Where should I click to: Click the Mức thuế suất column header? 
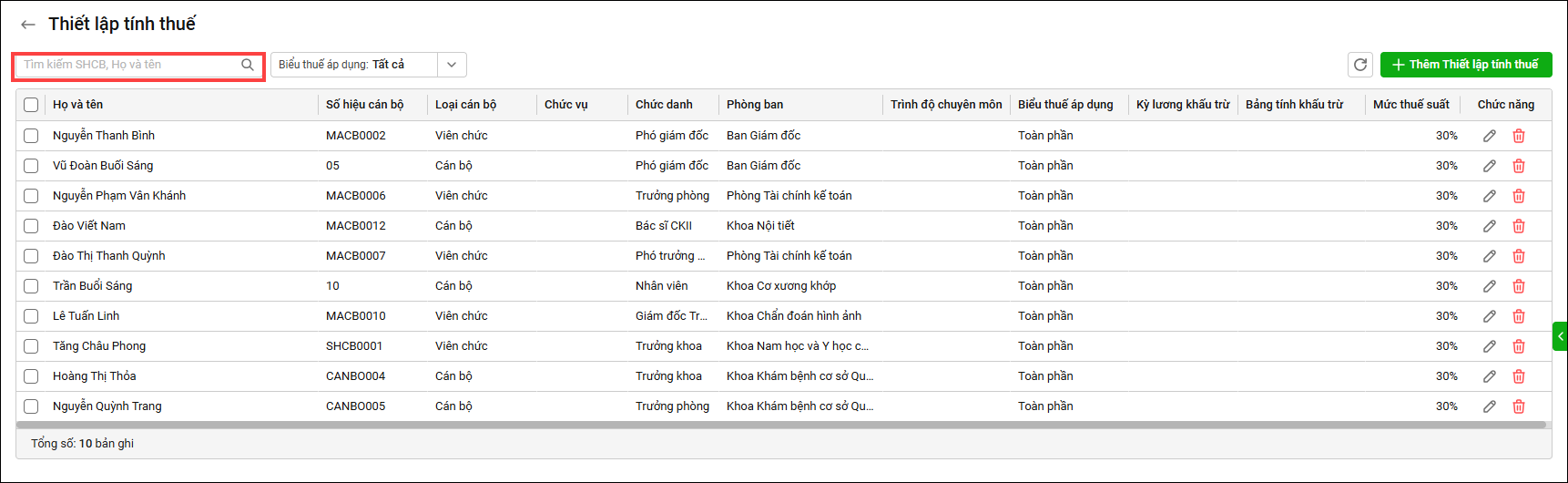[1410, 105]
